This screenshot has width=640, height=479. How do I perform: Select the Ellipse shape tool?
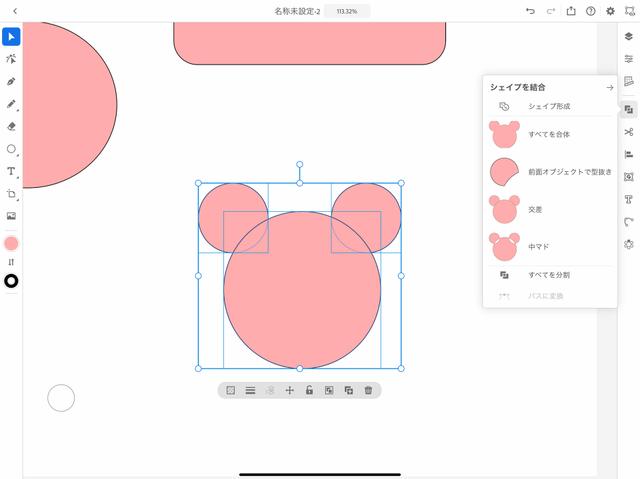click(x=11, y=149)
